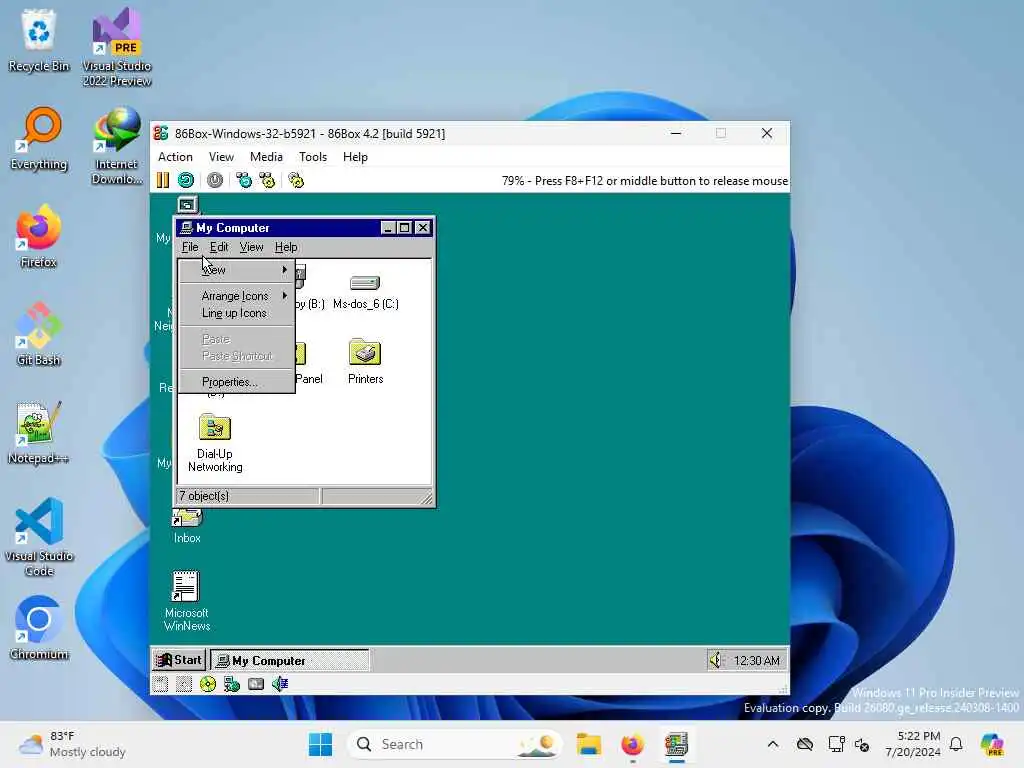Select the Everything search shortcut icon
1024x768 pixels.
pos(39,139)
